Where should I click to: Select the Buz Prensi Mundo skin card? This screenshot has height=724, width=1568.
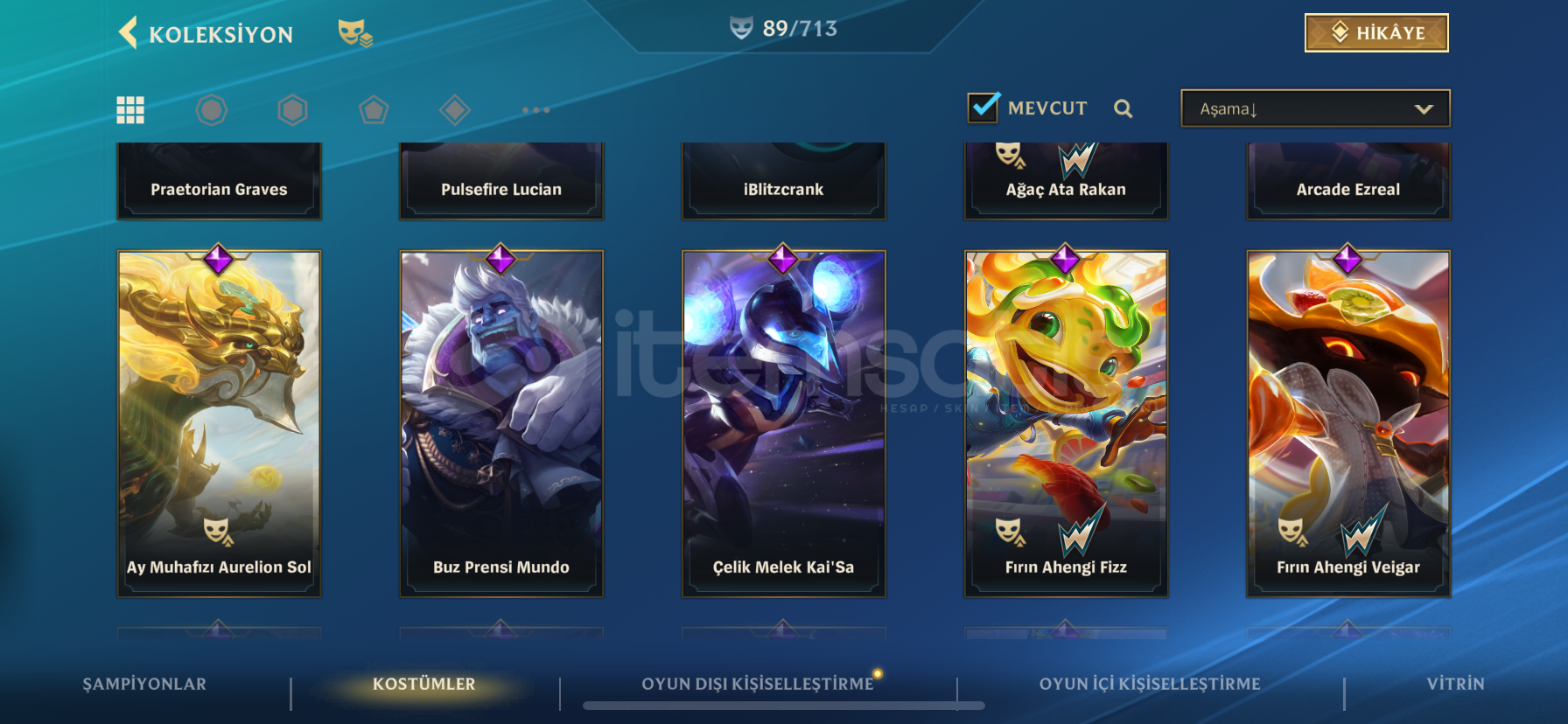tap(501, 423)
